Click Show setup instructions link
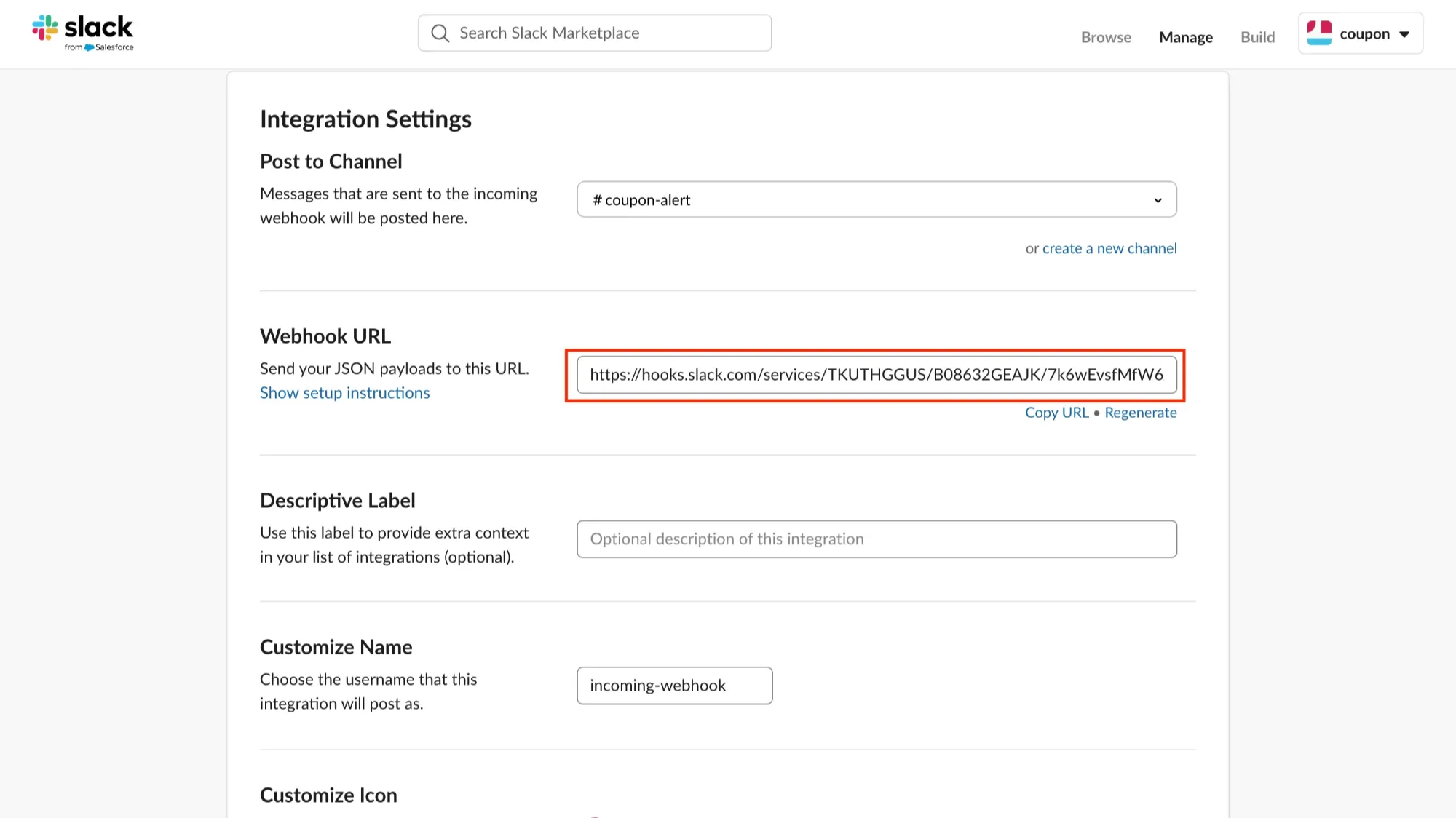 tap(344, 393)
